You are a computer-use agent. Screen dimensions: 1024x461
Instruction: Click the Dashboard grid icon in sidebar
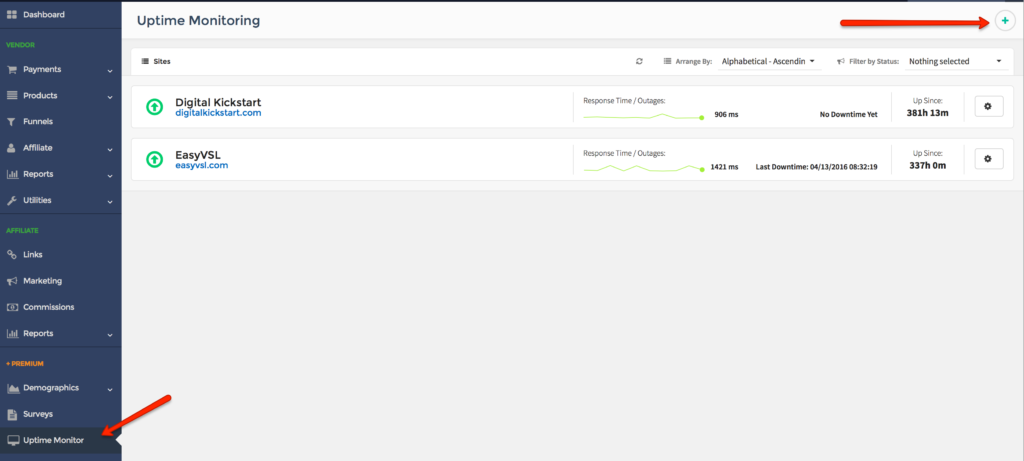tap(12, 14)
